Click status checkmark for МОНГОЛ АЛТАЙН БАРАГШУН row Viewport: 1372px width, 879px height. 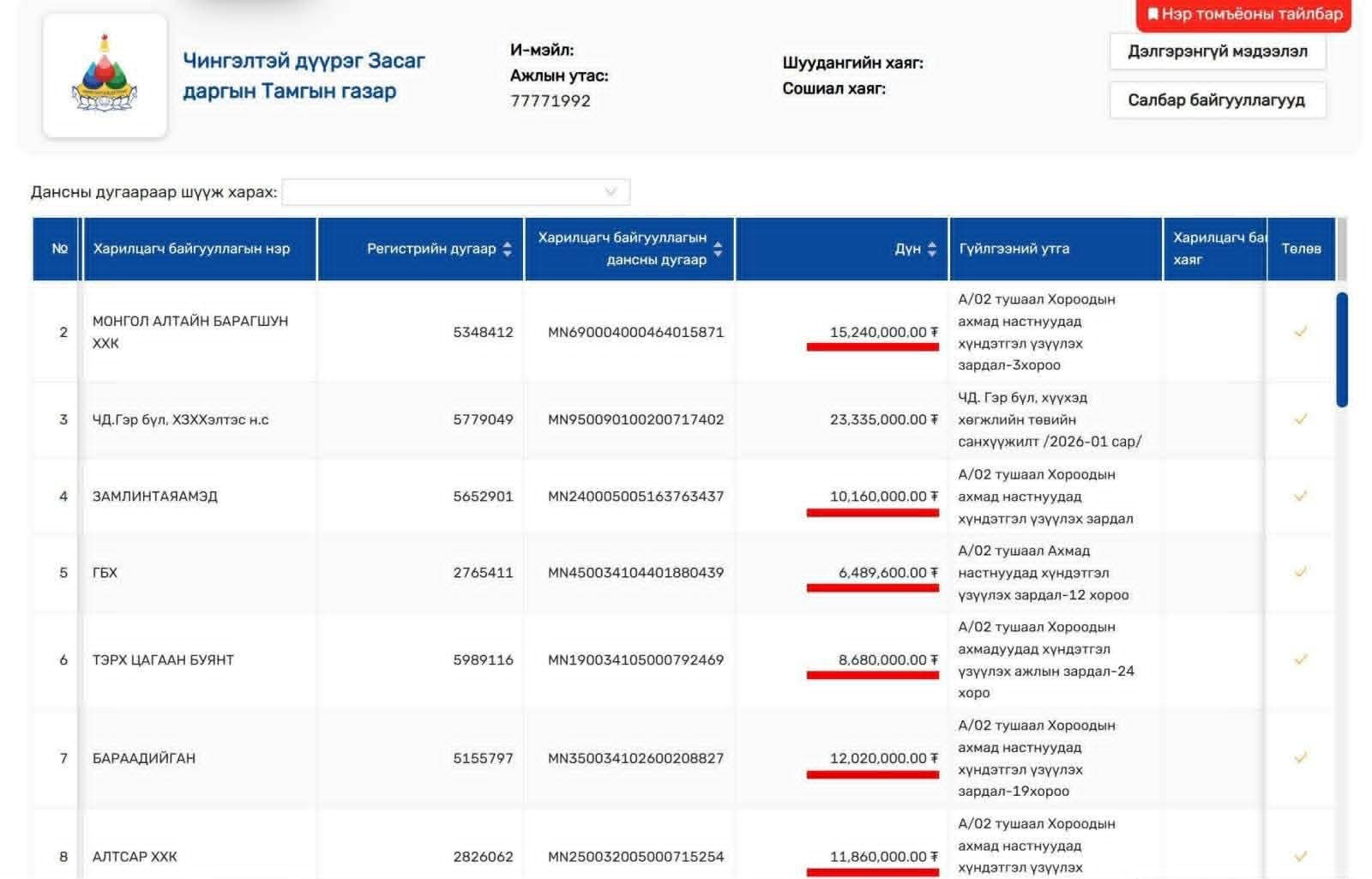pos(1300,332)
